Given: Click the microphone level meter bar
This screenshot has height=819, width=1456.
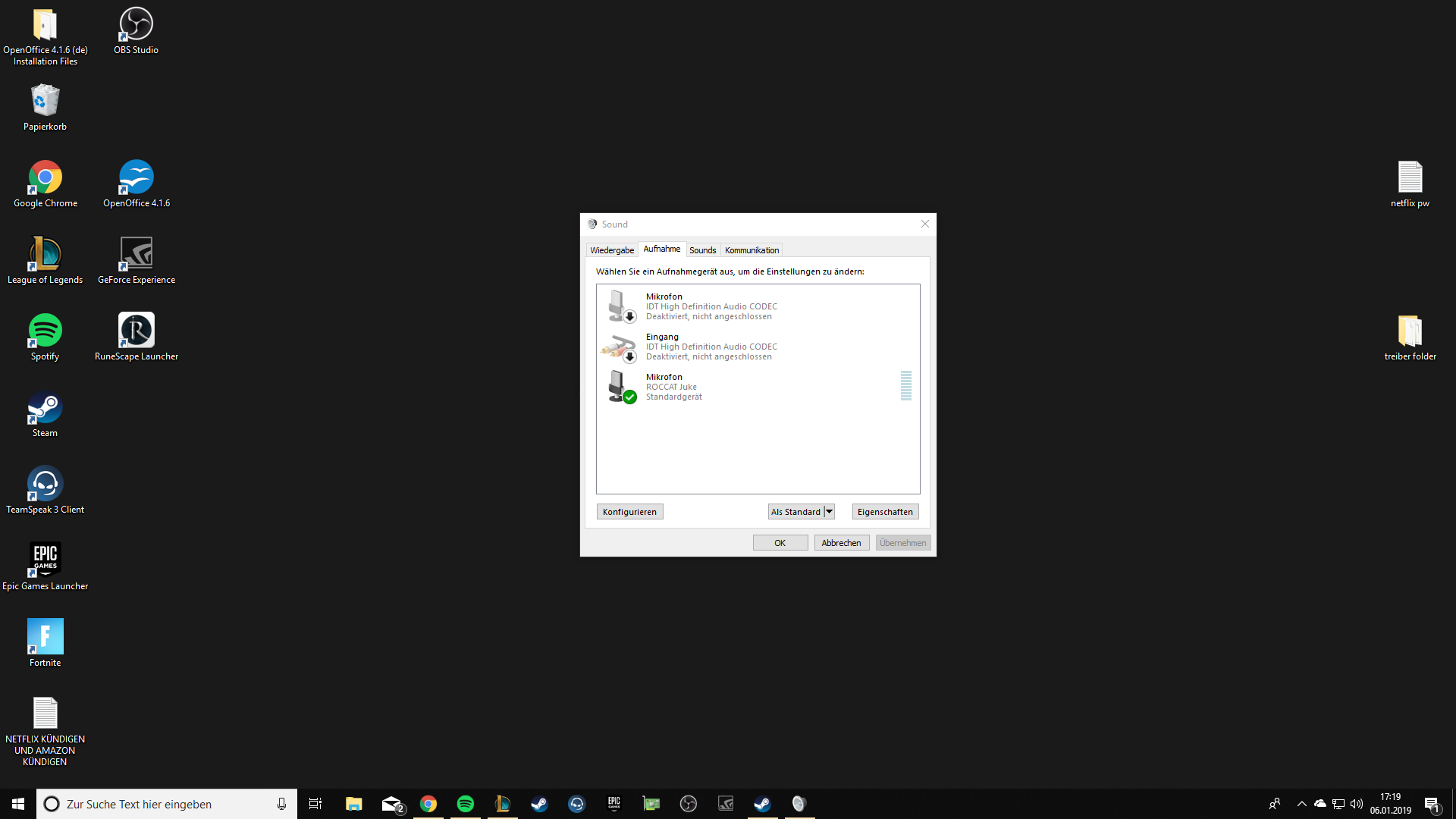Looking at the screenshot, I should coord(905,386).
